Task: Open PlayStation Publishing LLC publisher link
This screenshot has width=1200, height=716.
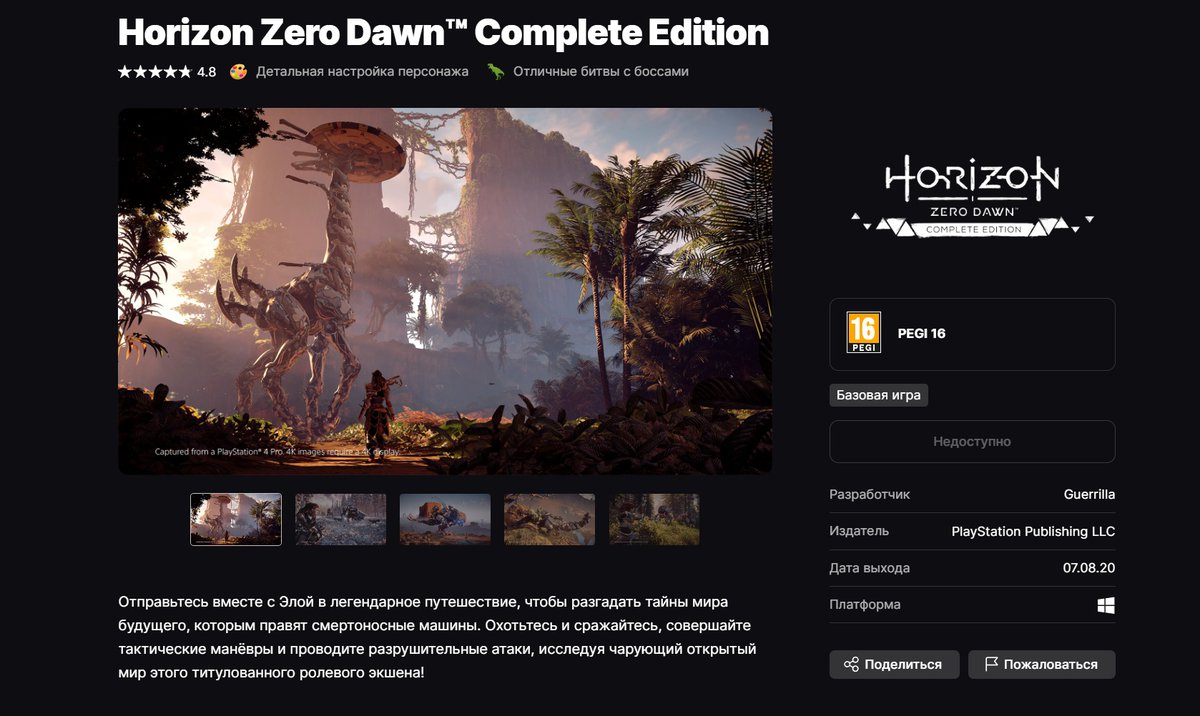Action: coord(1033,532)
